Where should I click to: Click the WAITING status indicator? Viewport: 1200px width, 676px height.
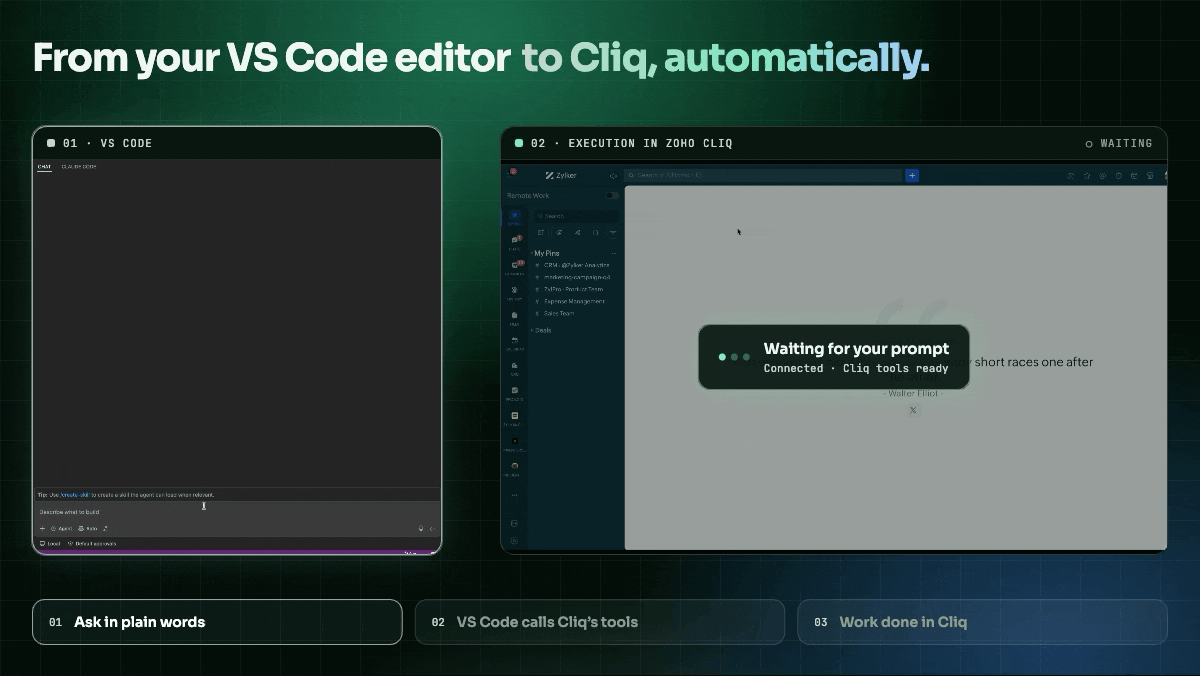[1119, 143]
